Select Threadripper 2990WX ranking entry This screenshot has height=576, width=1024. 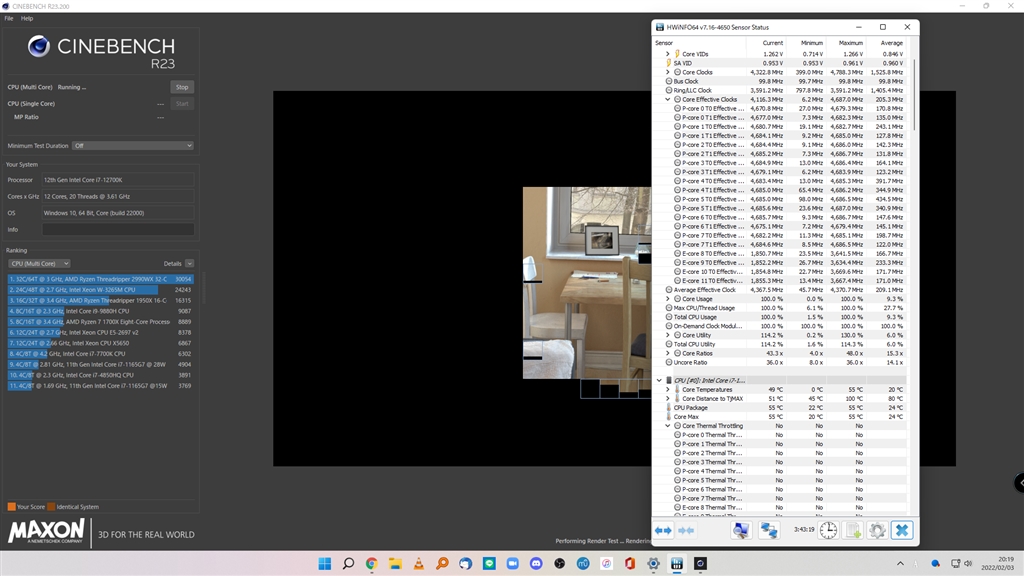(101, 279)
